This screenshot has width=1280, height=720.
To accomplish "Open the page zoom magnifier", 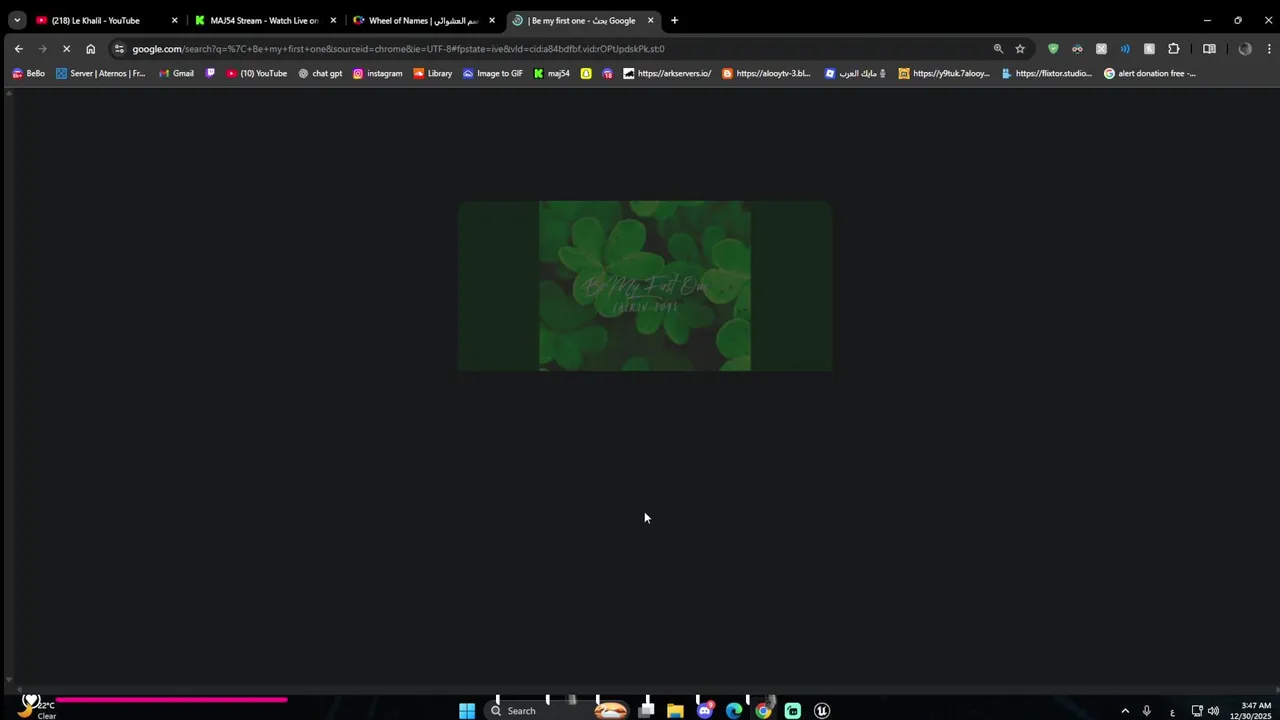I will point(998,48).
